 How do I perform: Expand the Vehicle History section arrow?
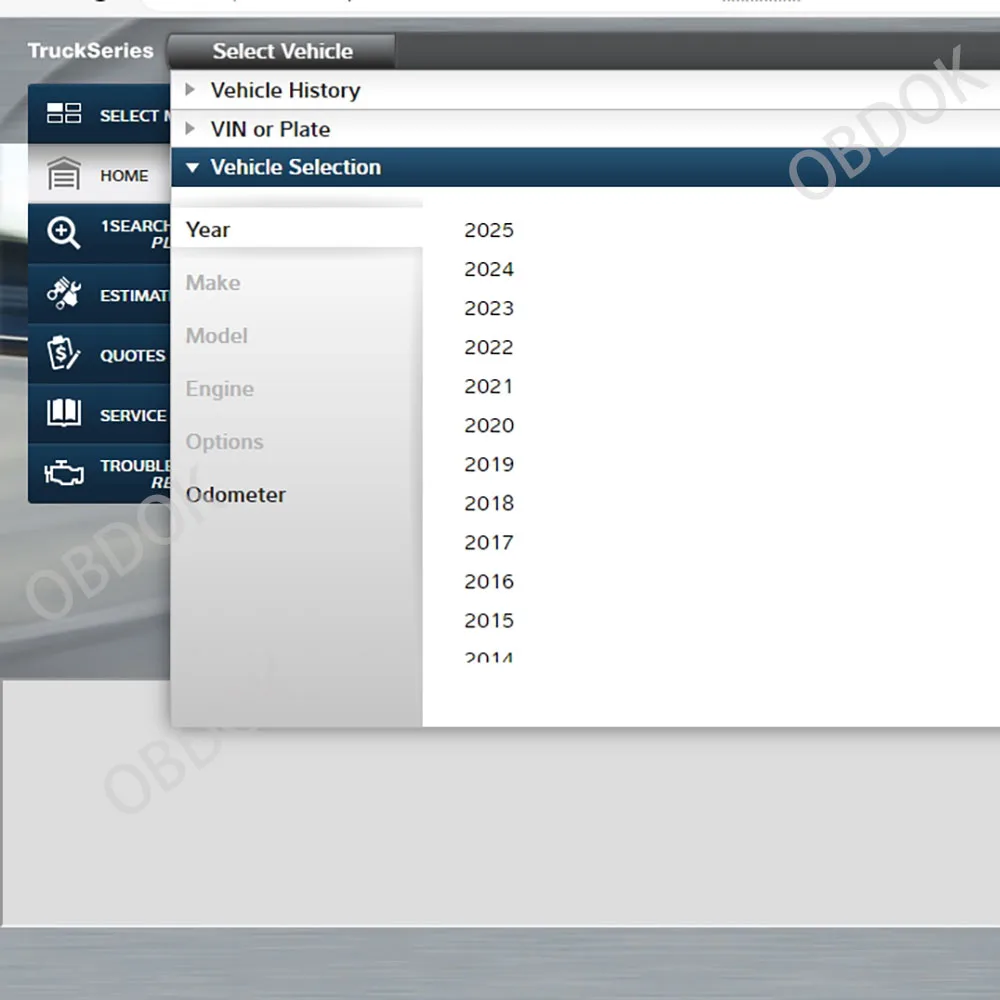pos(189,90)
